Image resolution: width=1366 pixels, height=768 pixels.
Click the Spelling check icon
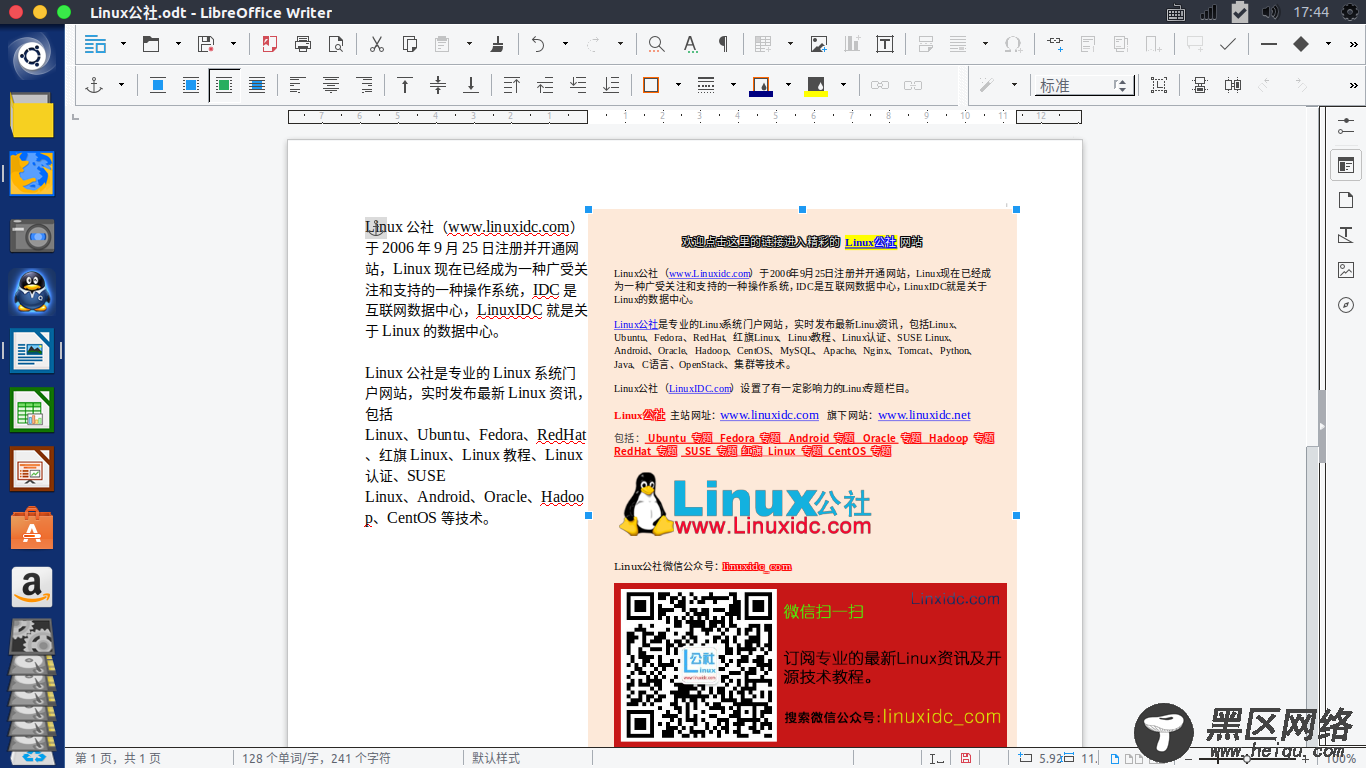[x=690, y=44]
